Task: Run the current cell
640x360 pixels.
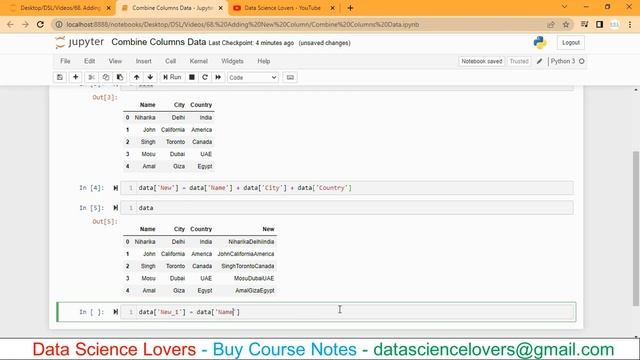Action: click(x=172, y=77)
